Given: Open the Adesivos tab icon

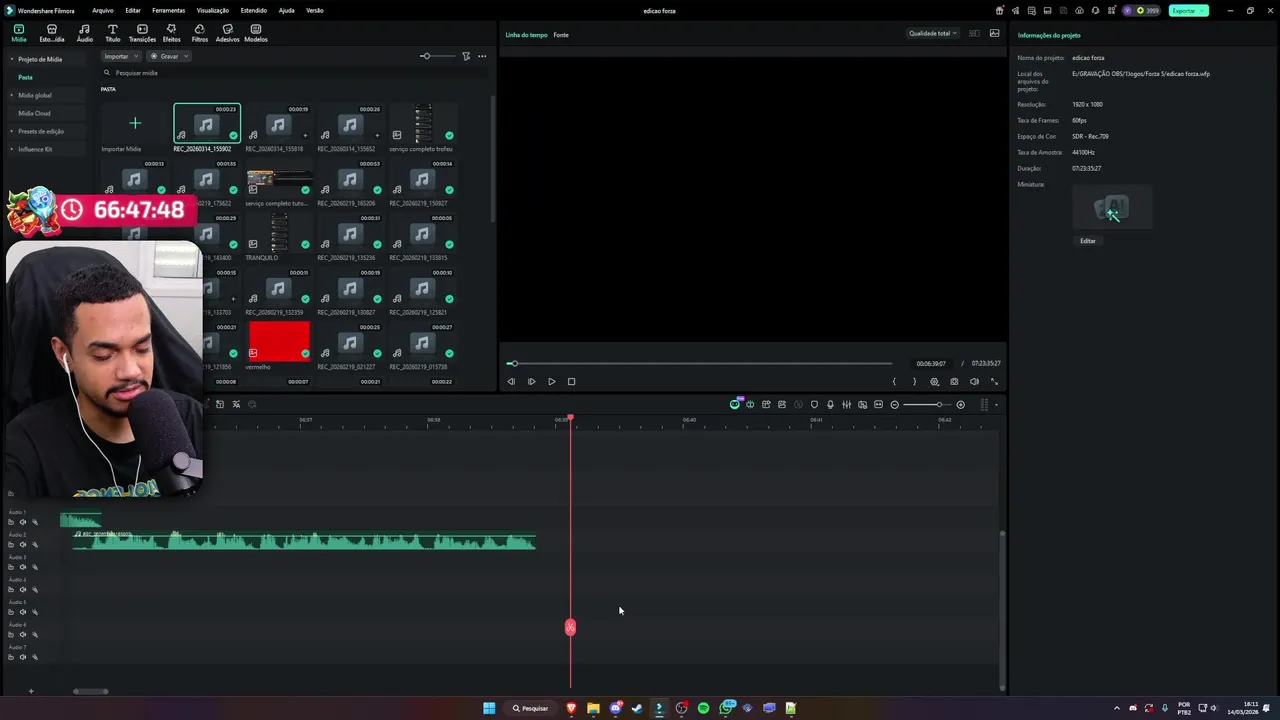Looking at the screenshot, I should (228, 33).
